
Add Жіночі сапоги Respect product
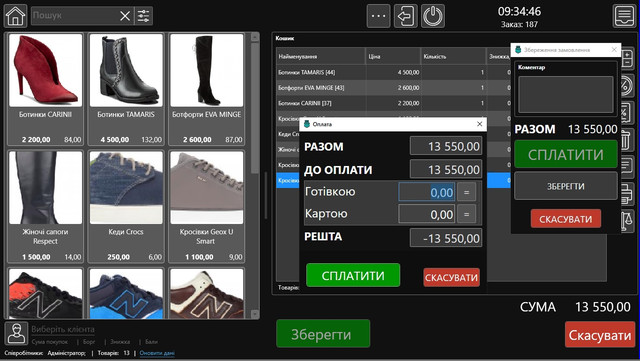coord(45,207)
